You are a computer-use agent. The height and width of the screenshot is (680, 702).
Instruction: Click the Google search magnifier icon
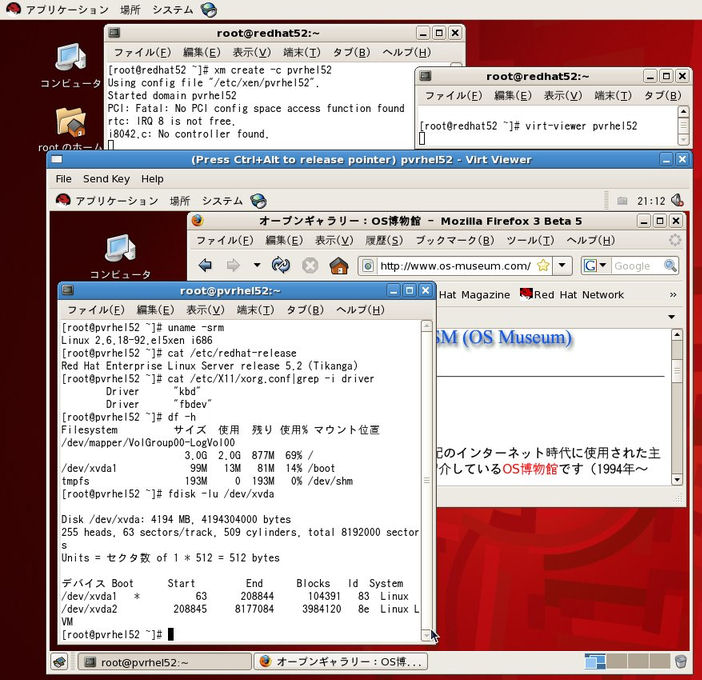(x=670, y=265)
